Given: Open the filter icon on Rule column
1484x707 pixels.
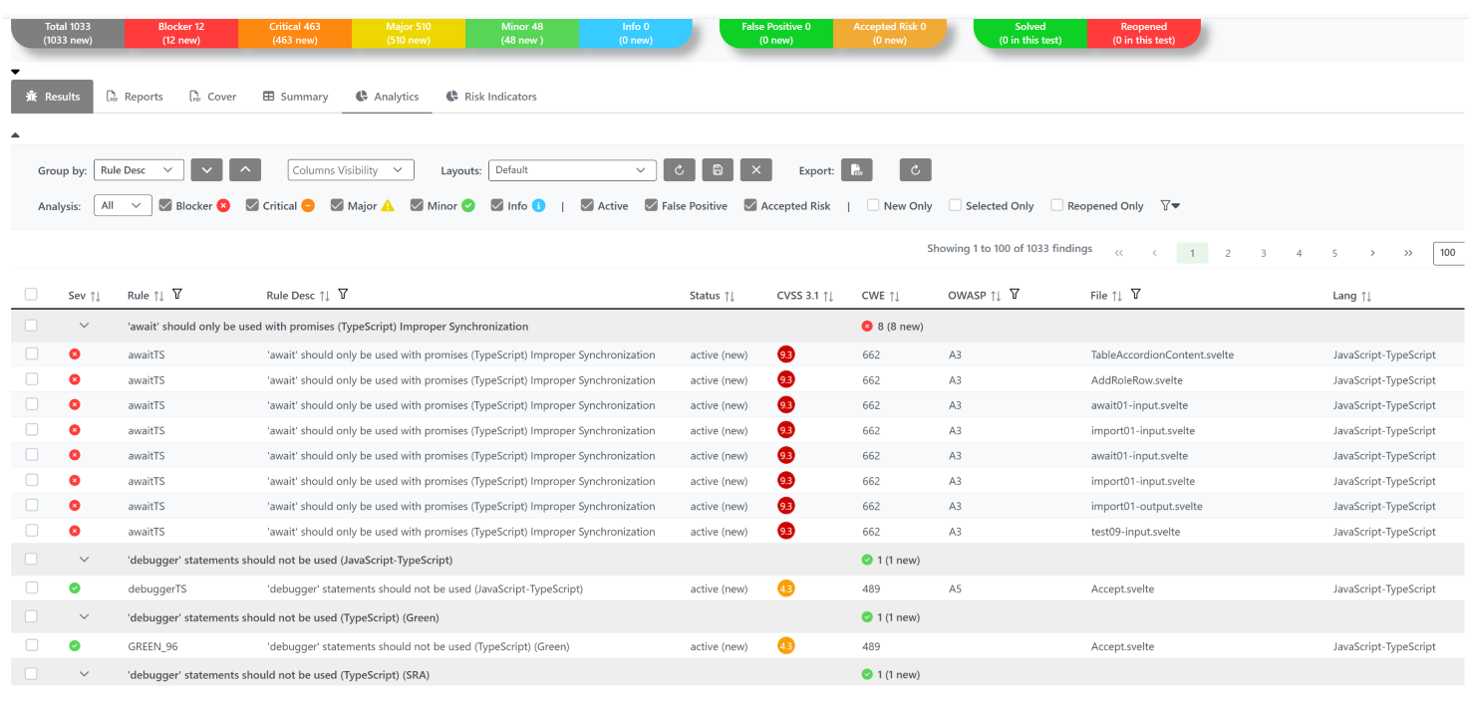Looking at the screenshot, I should coord(177,295).
